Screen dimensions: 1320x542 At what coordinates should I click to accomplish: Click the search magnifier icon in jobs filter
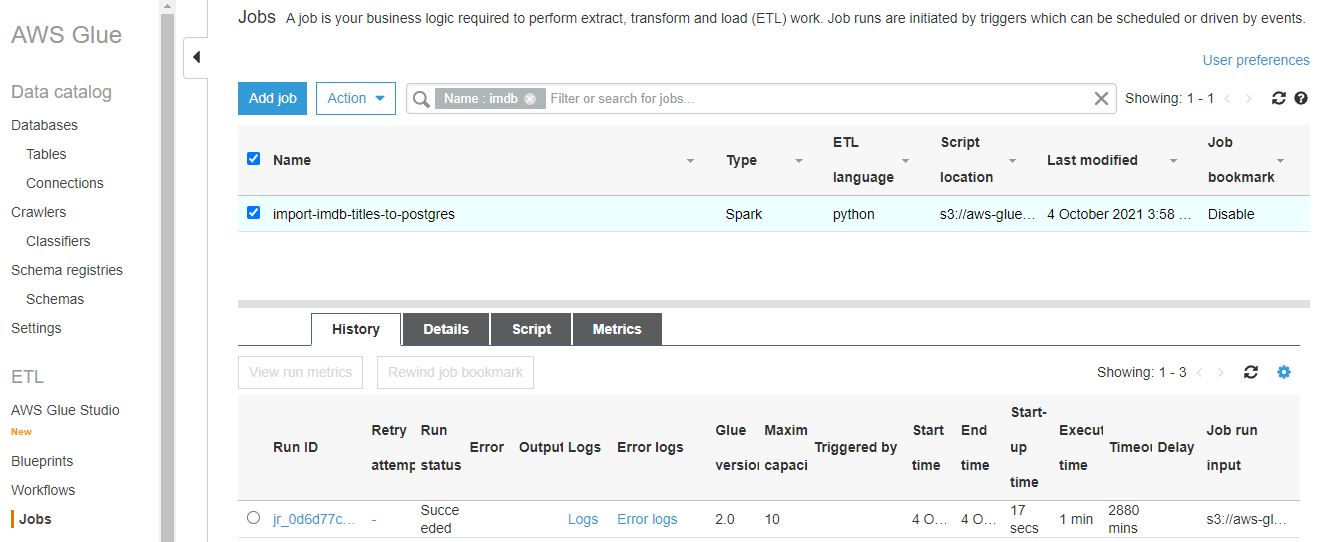coord(421,99)
